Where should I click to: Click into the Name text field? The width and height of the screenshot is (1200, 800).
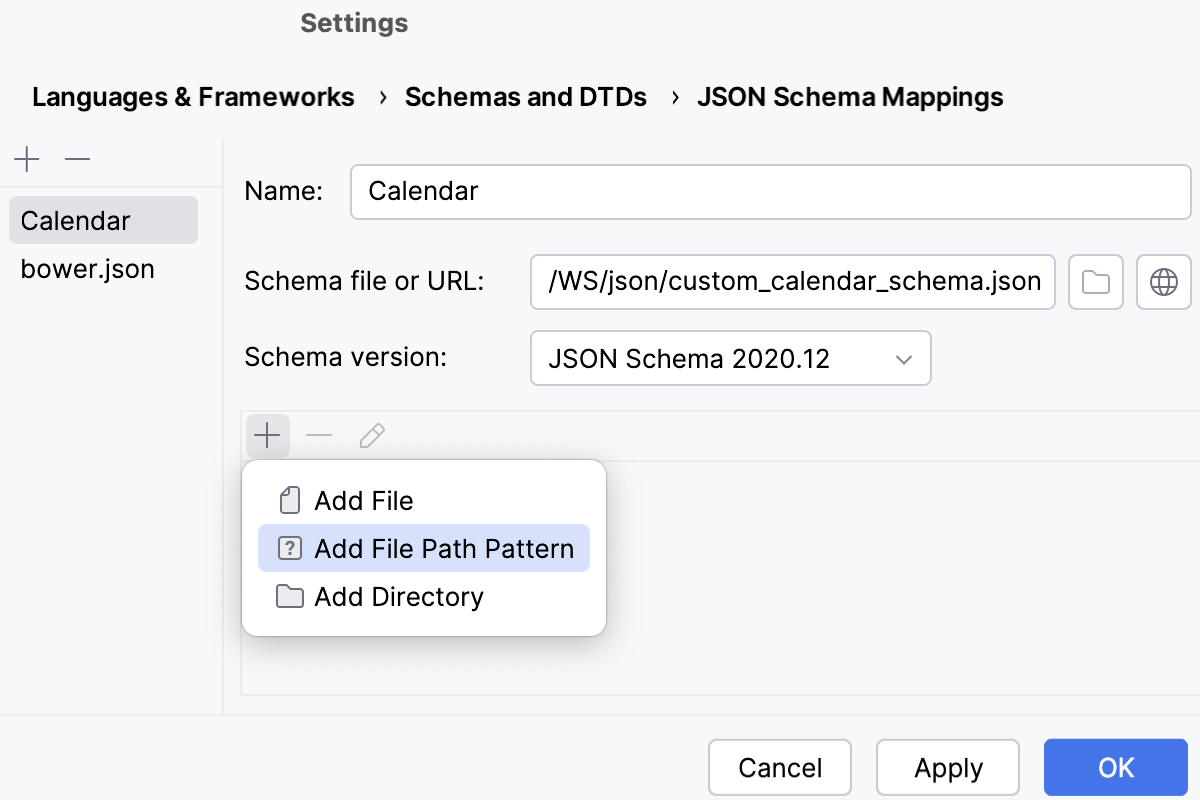pyautogui.click(x=770, y=191)
